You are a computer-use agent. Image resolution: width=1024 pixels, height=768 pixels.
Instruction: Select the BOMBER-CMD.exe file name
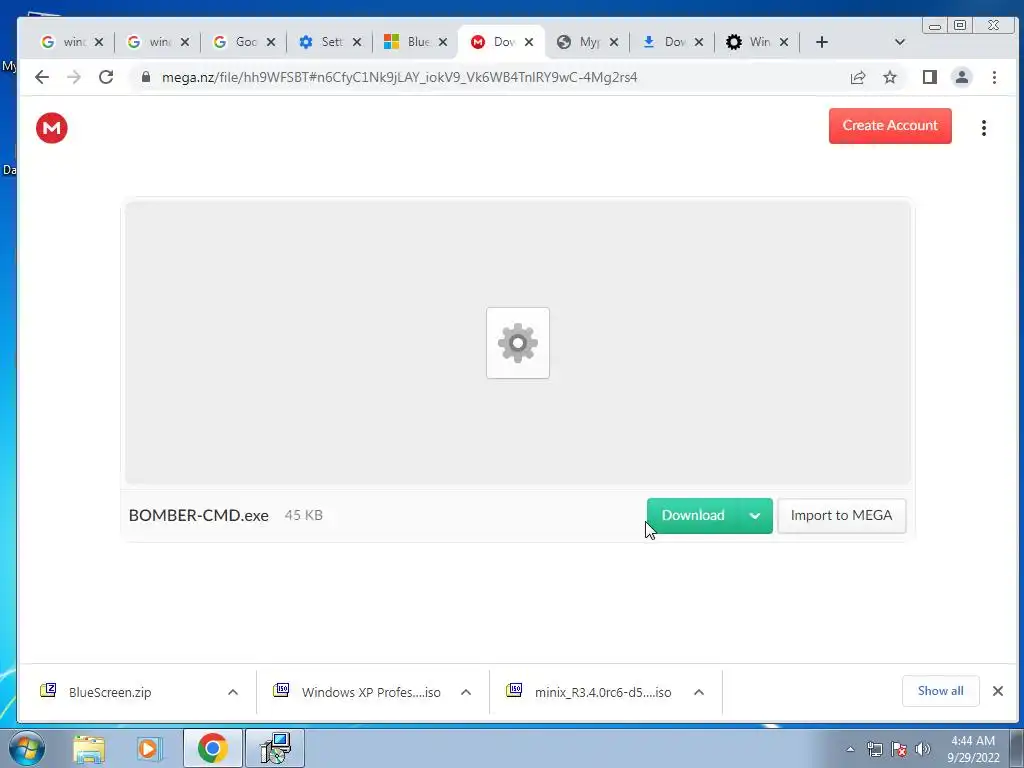click(199, 515)
